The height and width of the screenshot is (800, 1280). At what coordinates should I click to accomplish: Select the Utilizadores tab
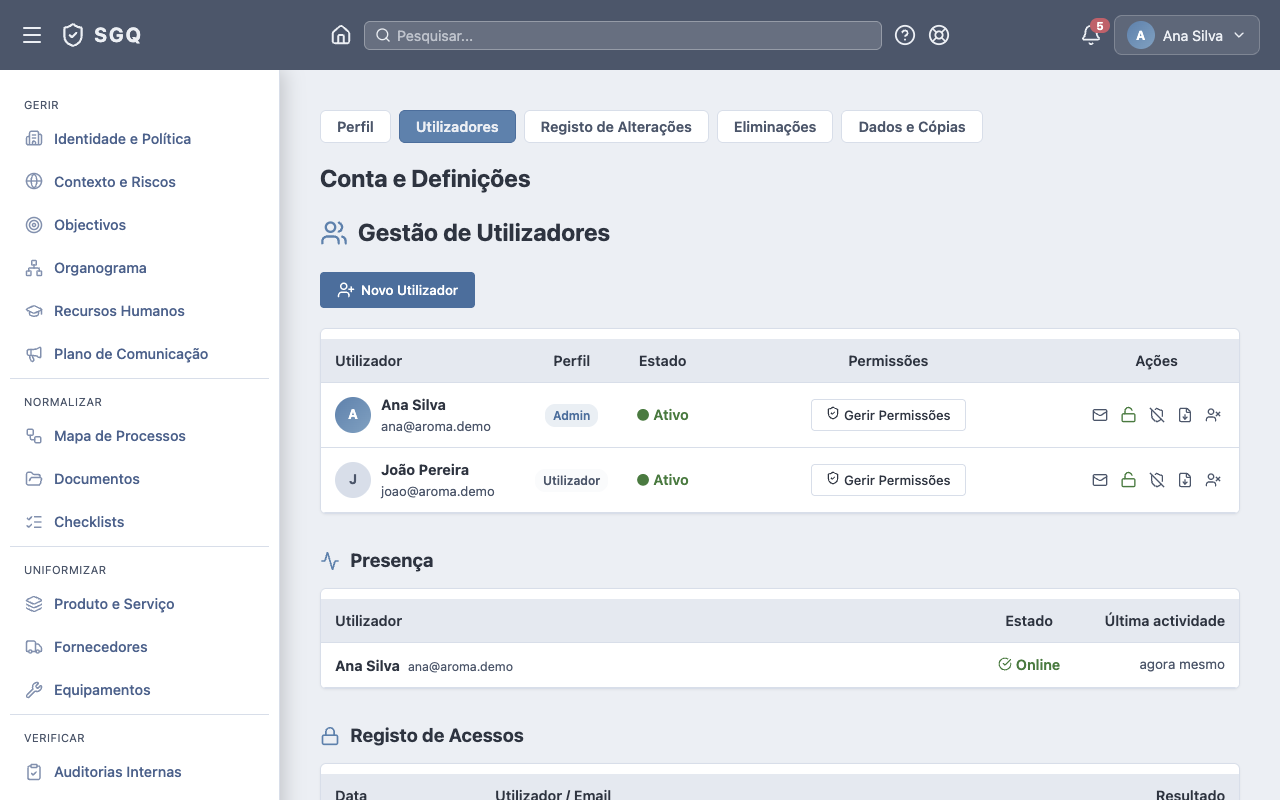coord(457,127)
